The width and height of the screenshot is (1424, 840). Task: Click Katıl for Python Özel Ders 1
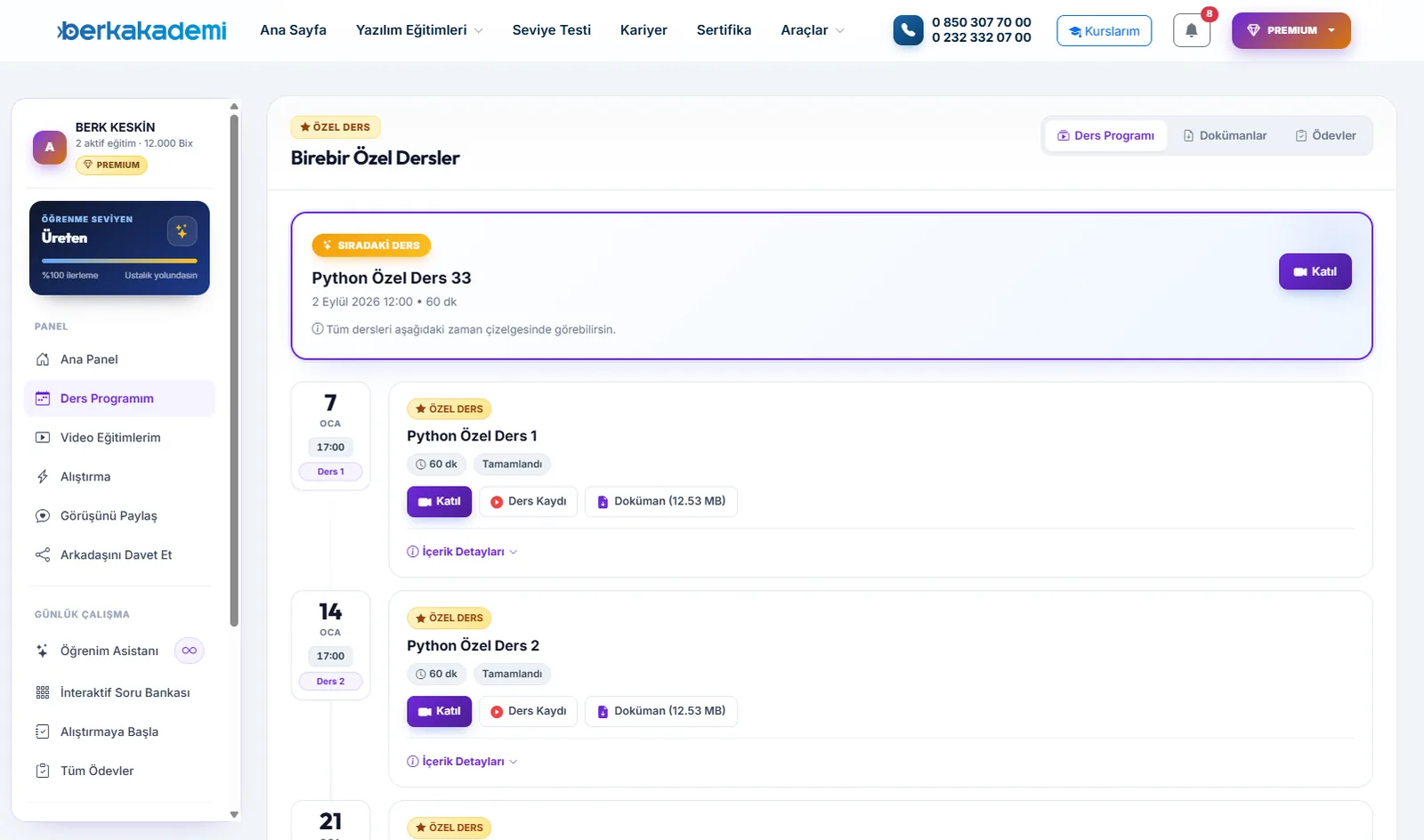point(440,502)
